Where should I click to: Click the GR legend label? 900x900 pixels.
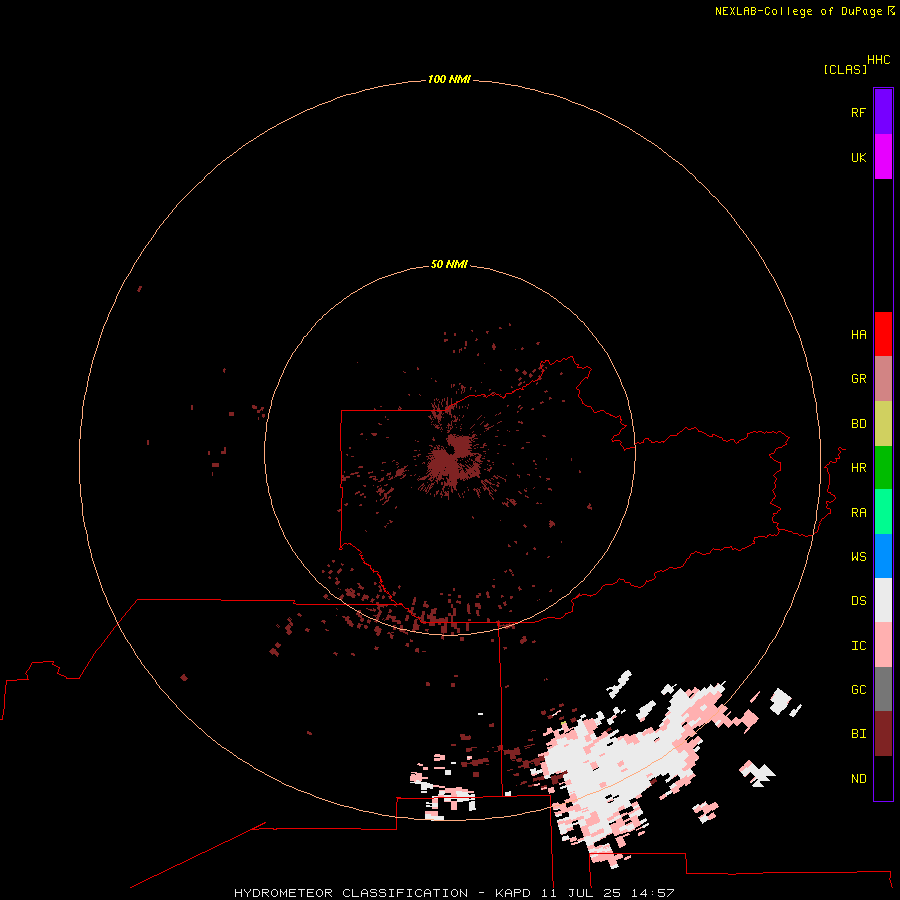859,379
